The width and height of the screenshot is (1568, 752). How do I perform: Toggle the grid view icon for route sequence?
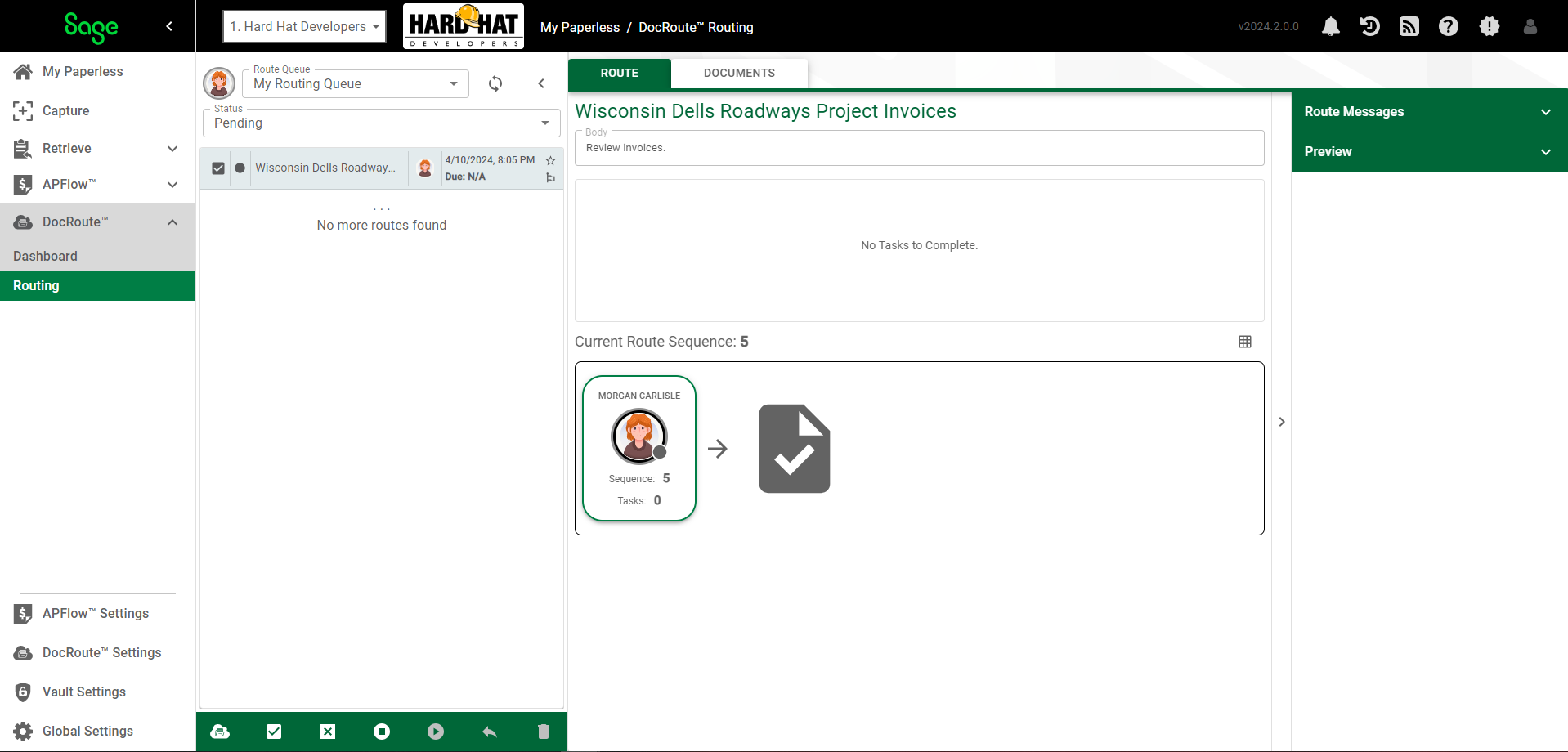click(1245, 342)
